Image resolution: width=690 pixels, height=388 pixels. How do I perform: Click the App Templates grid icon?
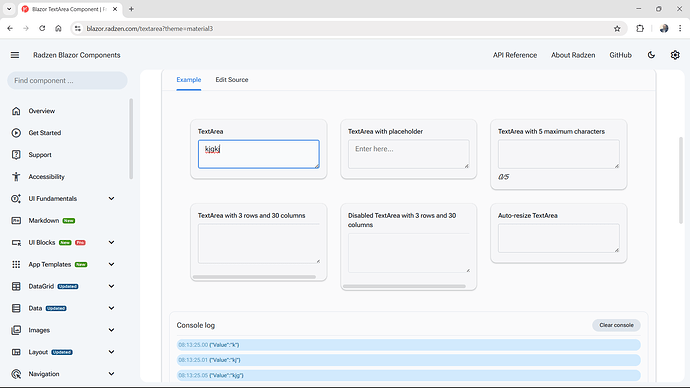pos(16,264)
